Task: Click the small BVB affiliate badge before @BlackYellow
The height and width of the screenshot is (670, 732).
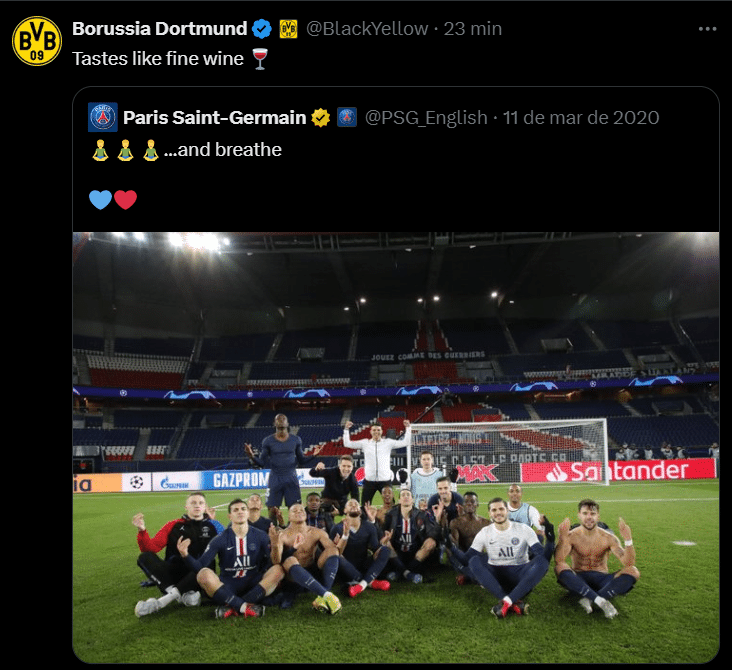Action: (288, 28)
